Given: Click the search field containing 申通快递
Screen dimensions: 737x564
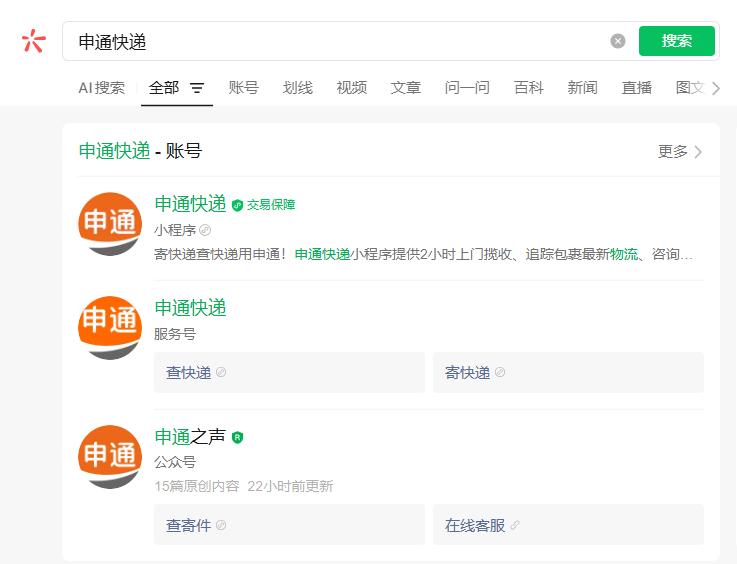Looking at the screenshot, I should tap(340, 41).
